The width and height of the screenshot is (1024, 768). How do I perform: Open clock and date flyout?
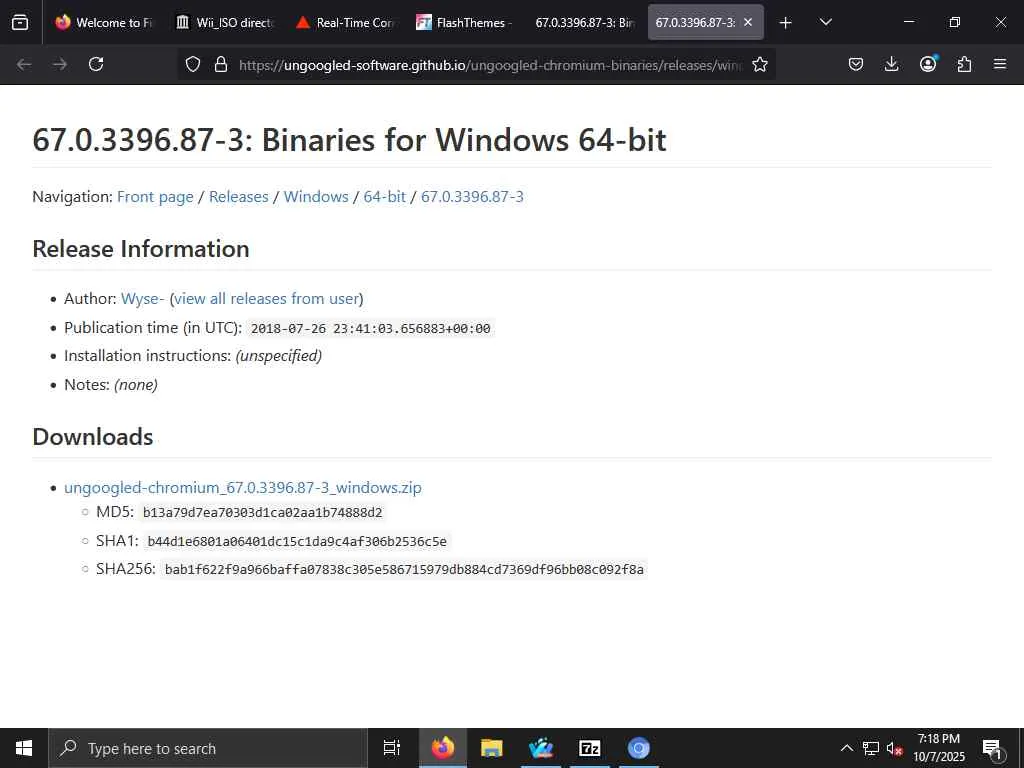938,748
